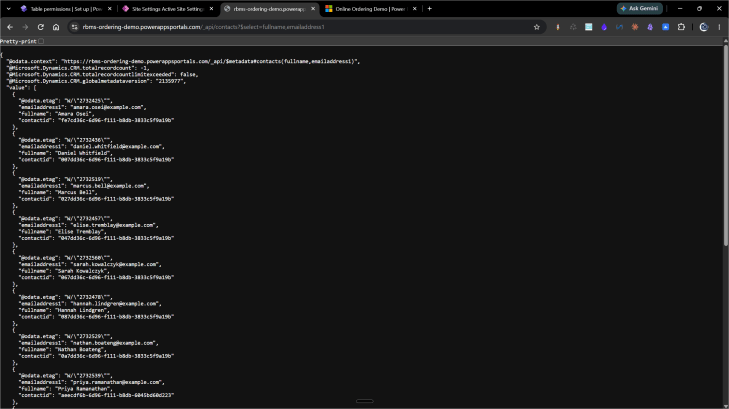This screenshot has width=729, height=409.
Task: Go back to the previous page
Action: click(x=10, y=27)
